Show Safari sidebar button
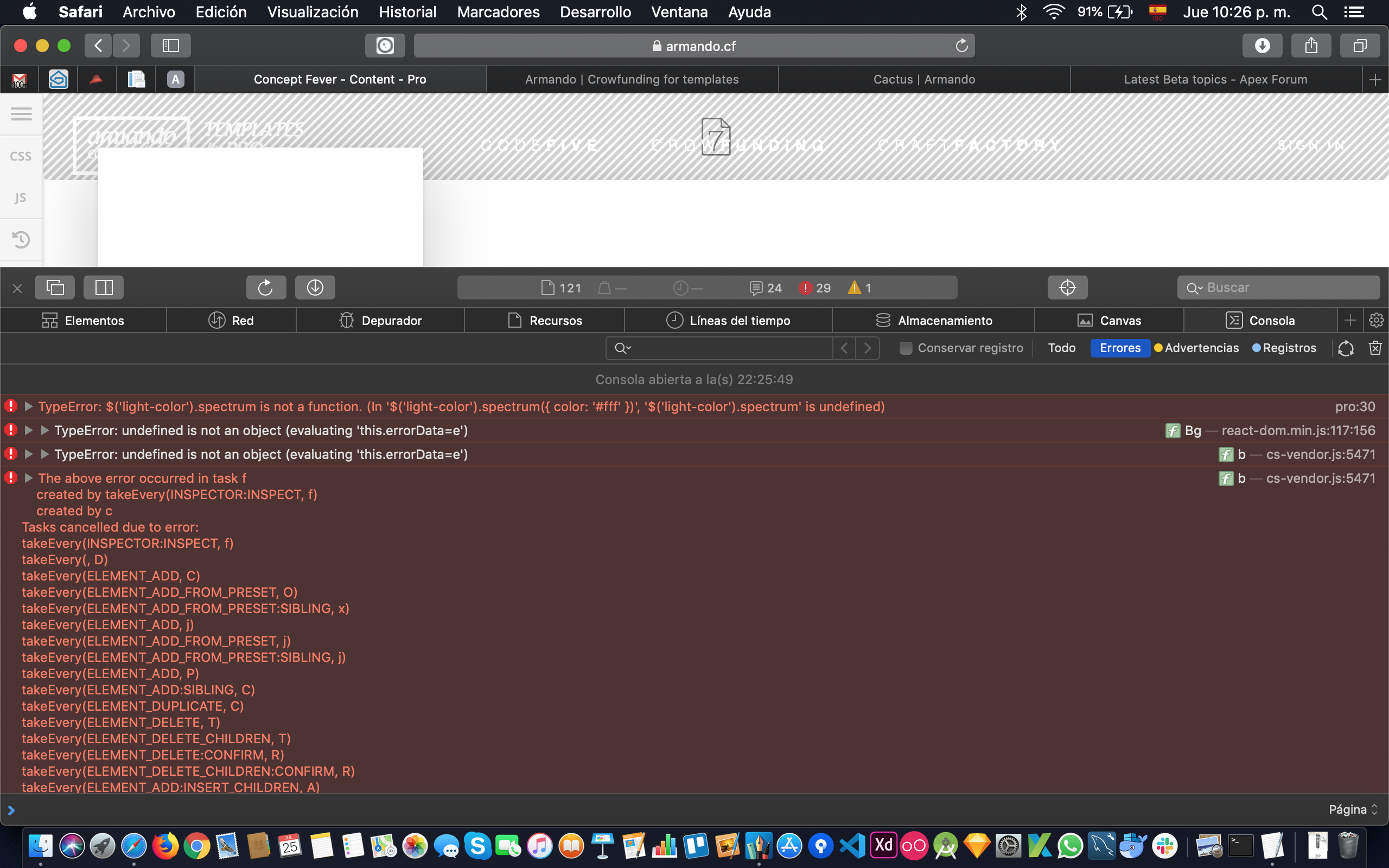Screen dimensions: 1389x868 [170, 46]
